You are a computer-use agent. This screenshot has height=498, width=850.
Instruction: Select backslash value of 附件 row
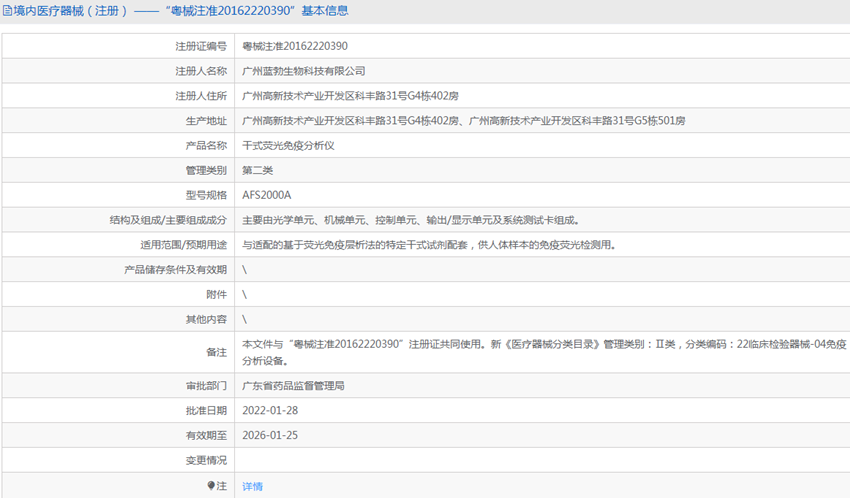coord(244,295)
